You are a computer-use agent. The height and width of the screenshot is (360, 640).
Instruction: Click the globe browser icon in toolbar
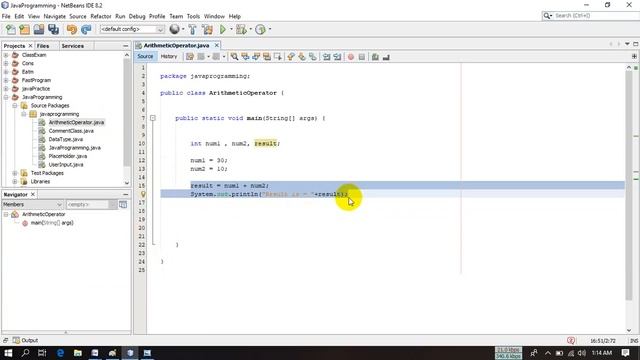pos(175,29)
